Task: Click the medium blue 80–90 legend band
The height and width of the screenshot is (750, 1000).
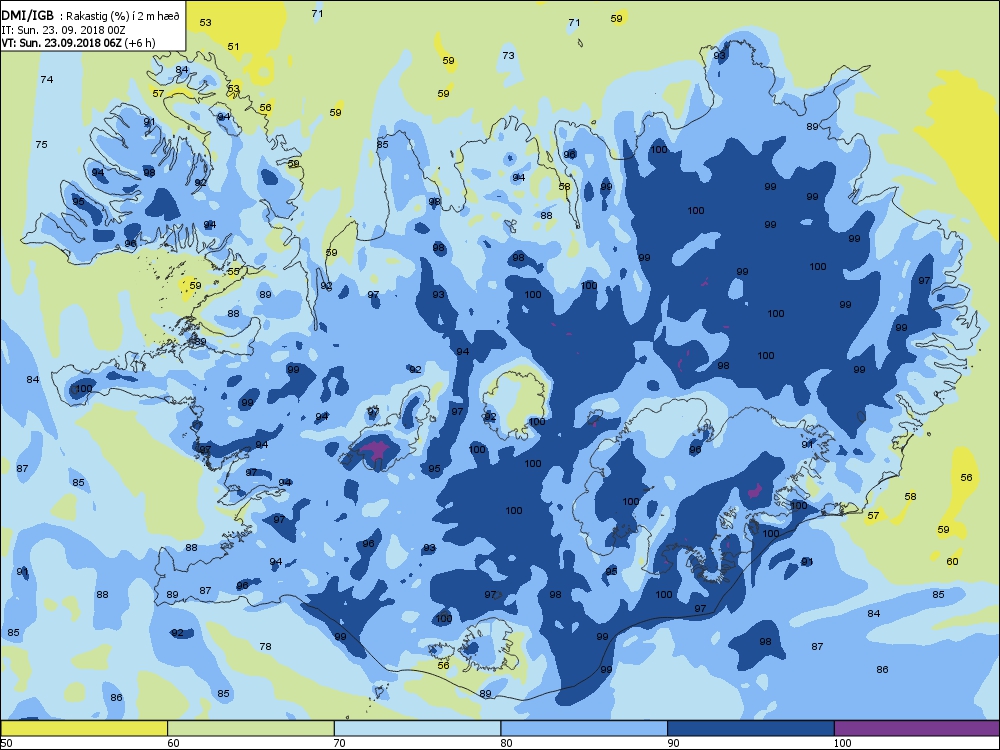Action: pos(584,728)
